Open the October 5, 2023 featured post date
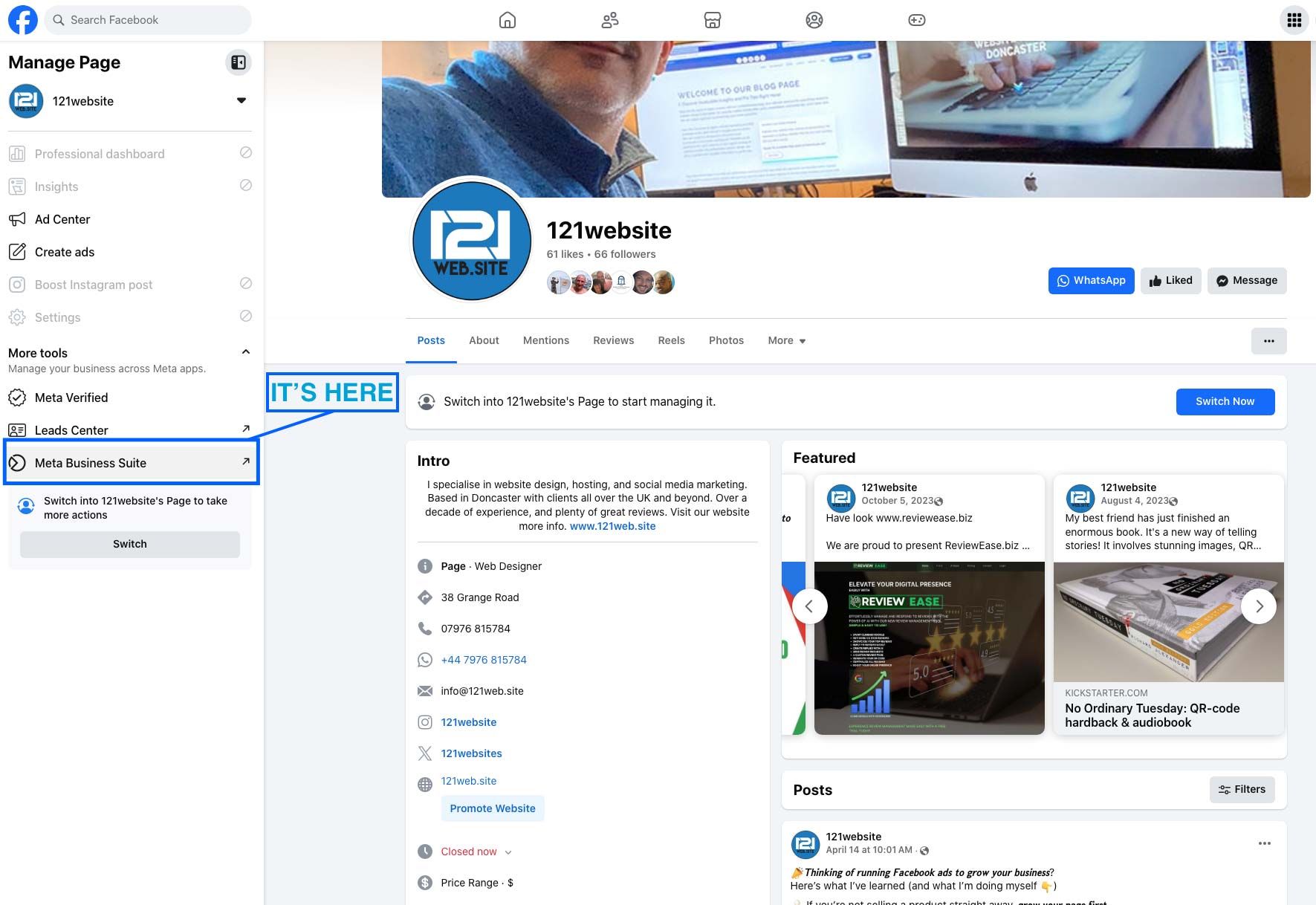The width and height of the screenshot is (1316, 905). (x=897, y=501)
